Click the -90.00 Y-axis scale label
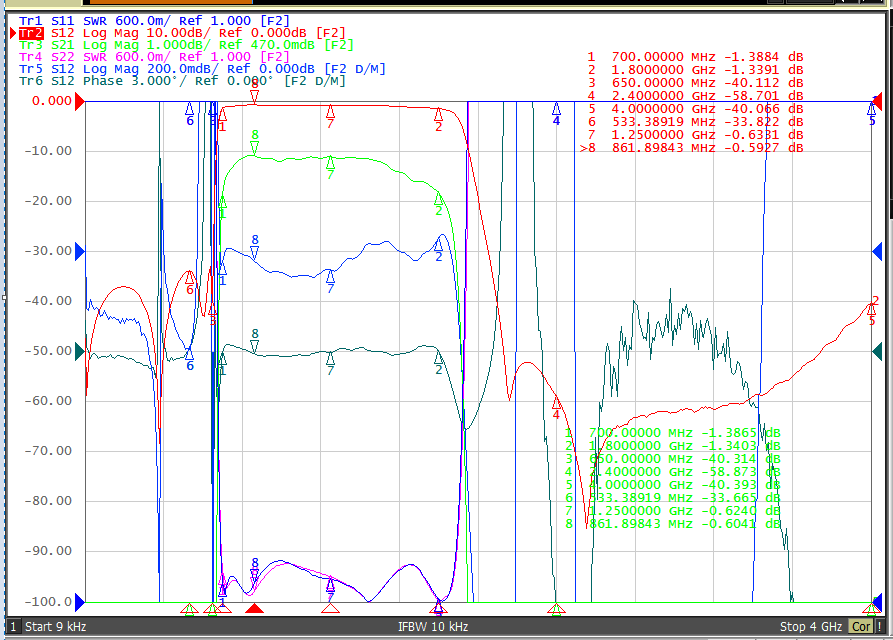 (x=48, y=551)
